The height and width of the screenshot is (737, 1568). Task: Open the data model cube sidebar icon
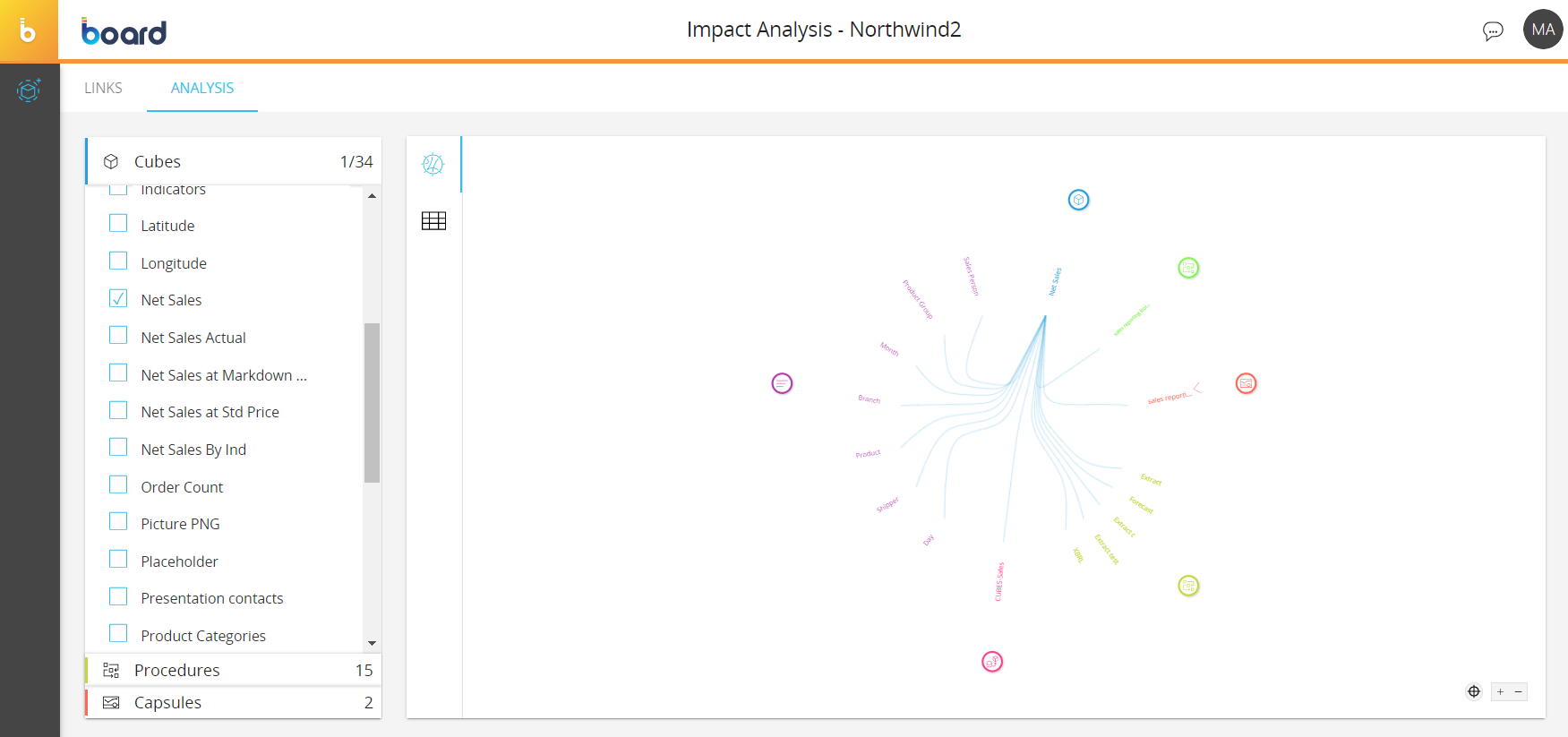coord(29,90)
